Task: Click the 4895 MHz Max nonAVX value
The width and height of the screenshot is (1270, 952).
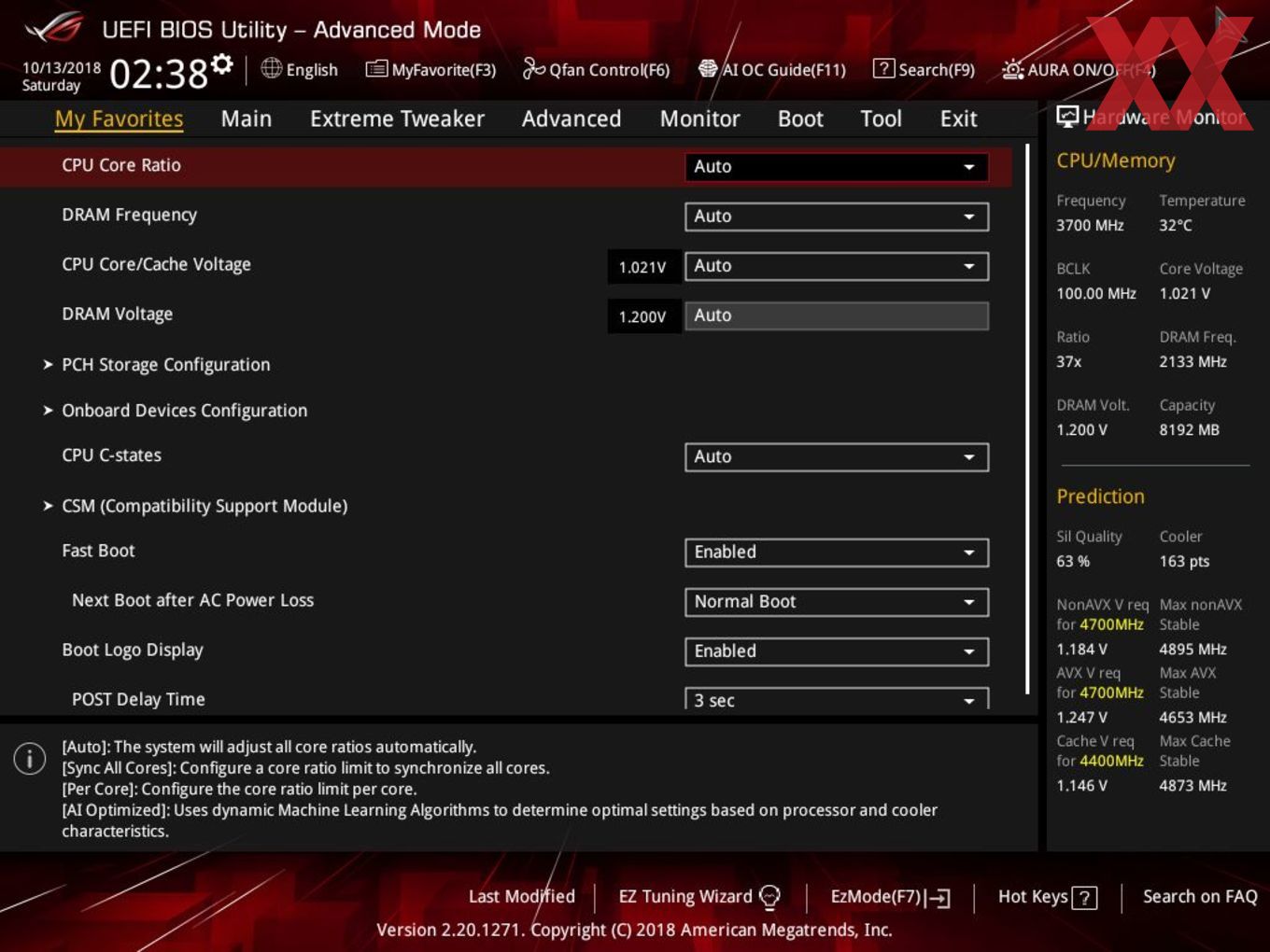Action: [x=1193, y=649]
